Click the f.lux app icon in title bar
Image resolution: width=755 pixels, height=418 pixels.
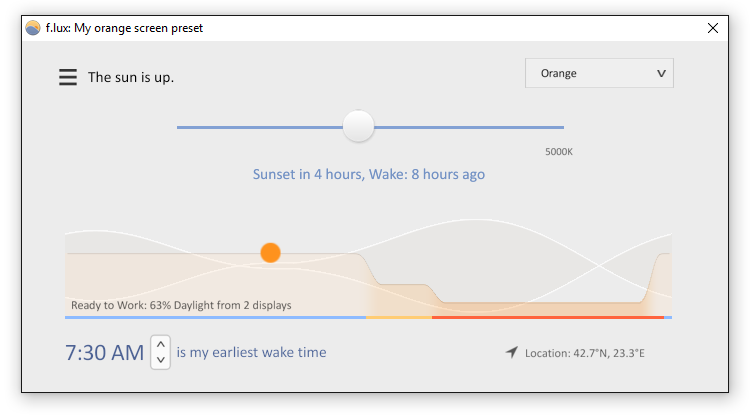pos(33,28)
